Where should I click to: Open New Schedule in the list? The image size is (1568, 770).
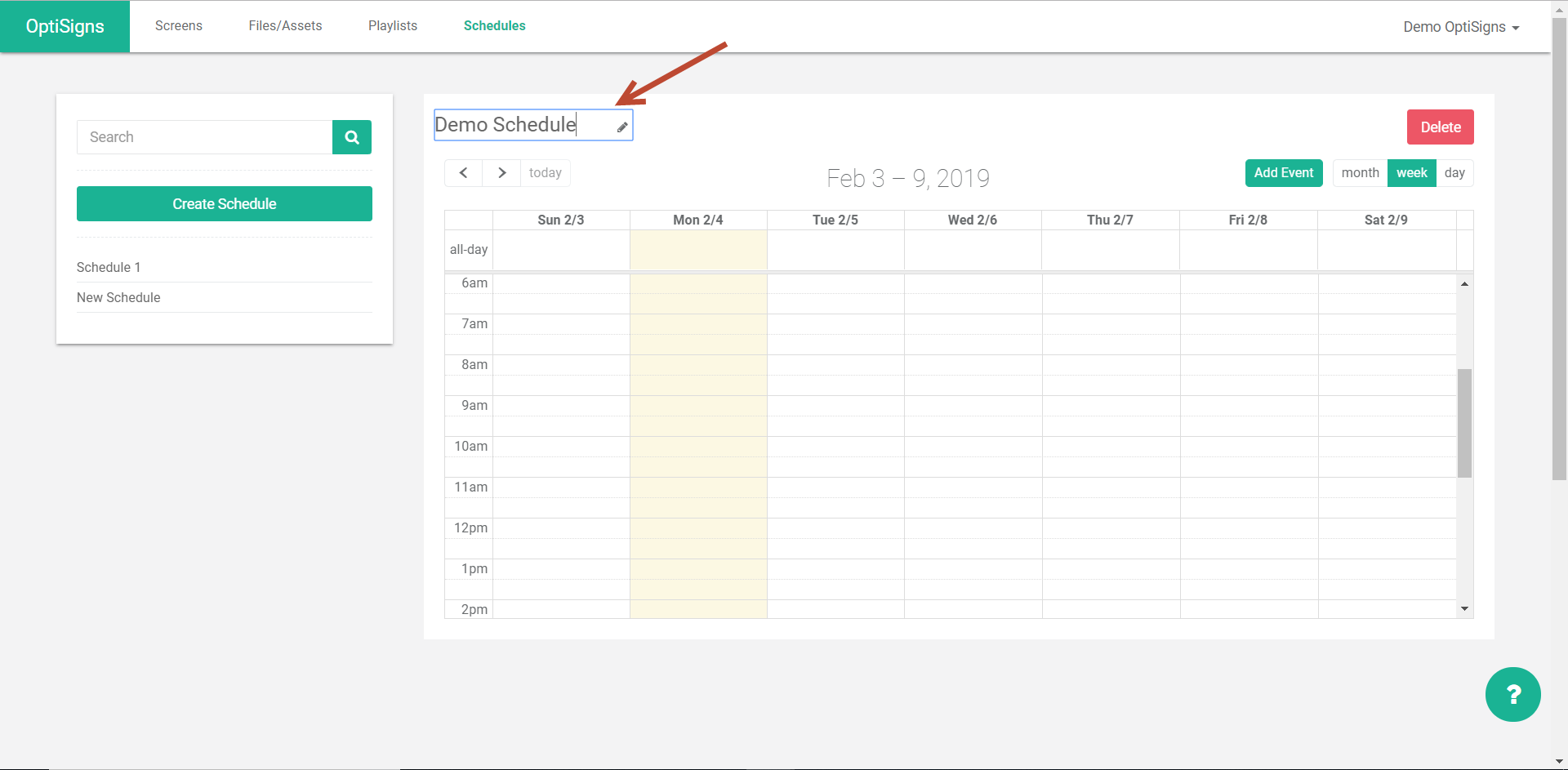[225, 298]
